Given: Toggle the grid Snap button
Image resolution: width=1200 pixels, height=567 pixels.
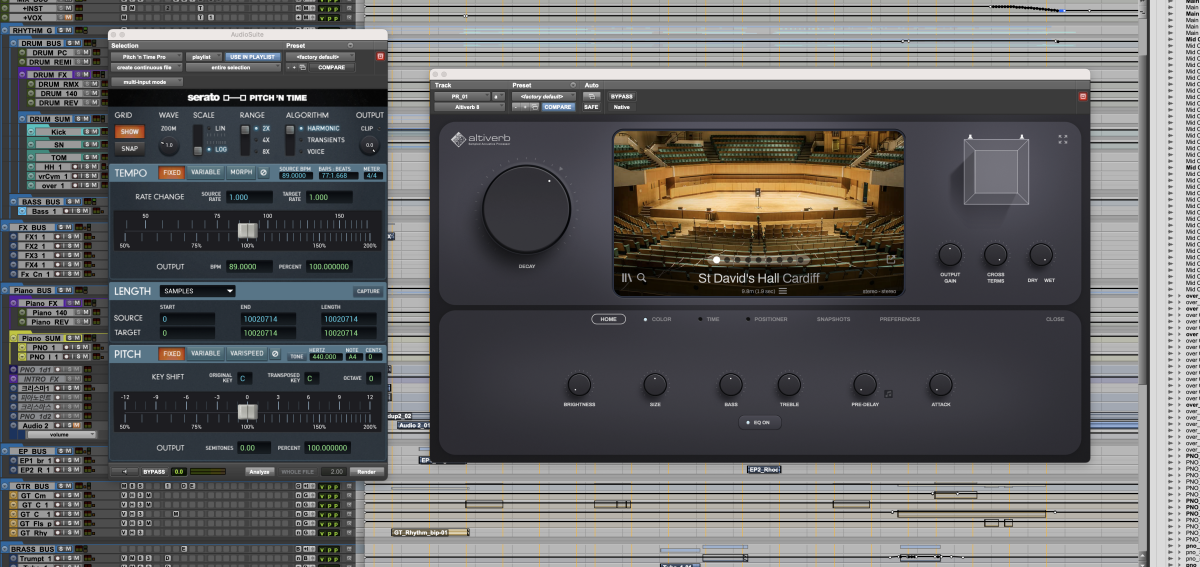Looking at the screenshot, I should [x=130, y=148].
